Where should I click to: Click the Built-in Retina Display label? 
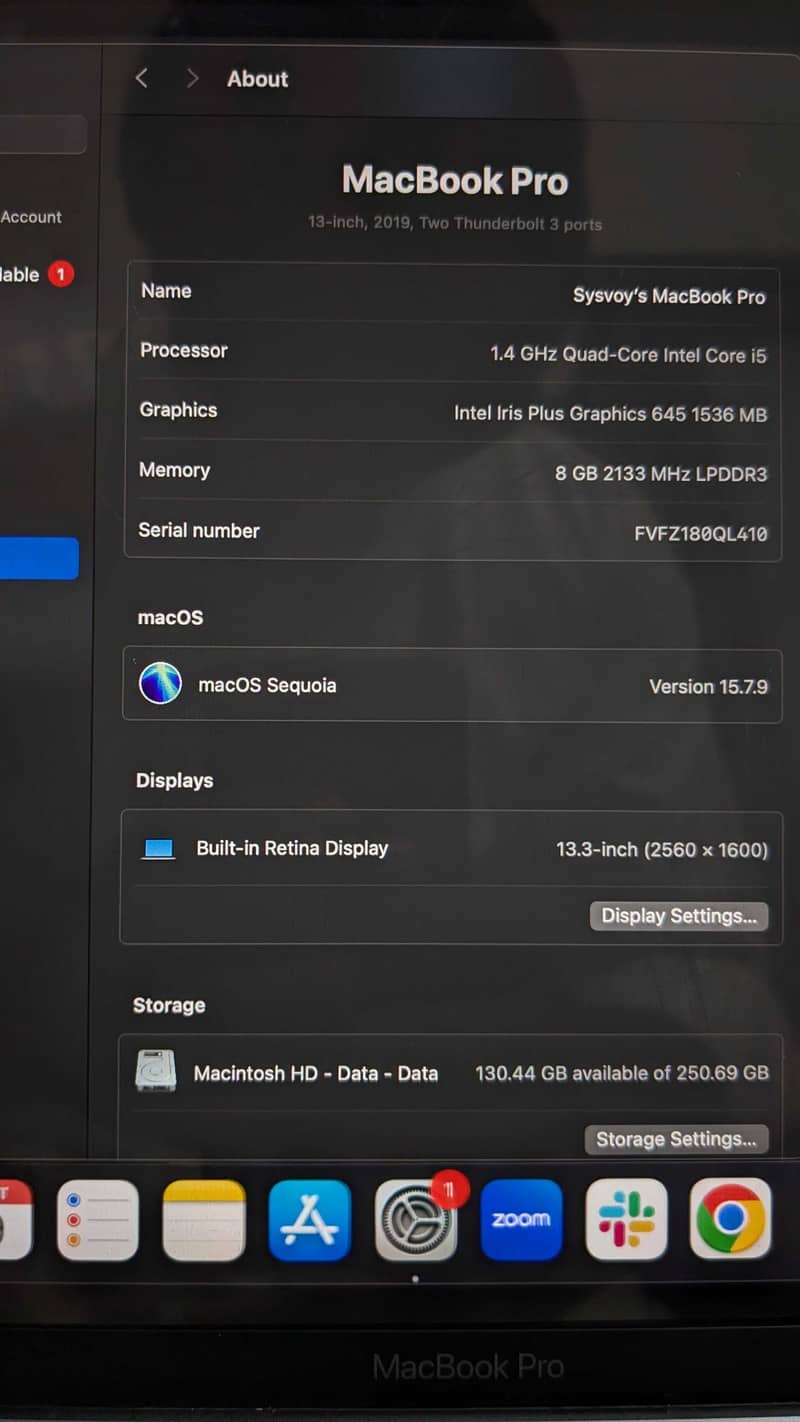click(292, 848)
